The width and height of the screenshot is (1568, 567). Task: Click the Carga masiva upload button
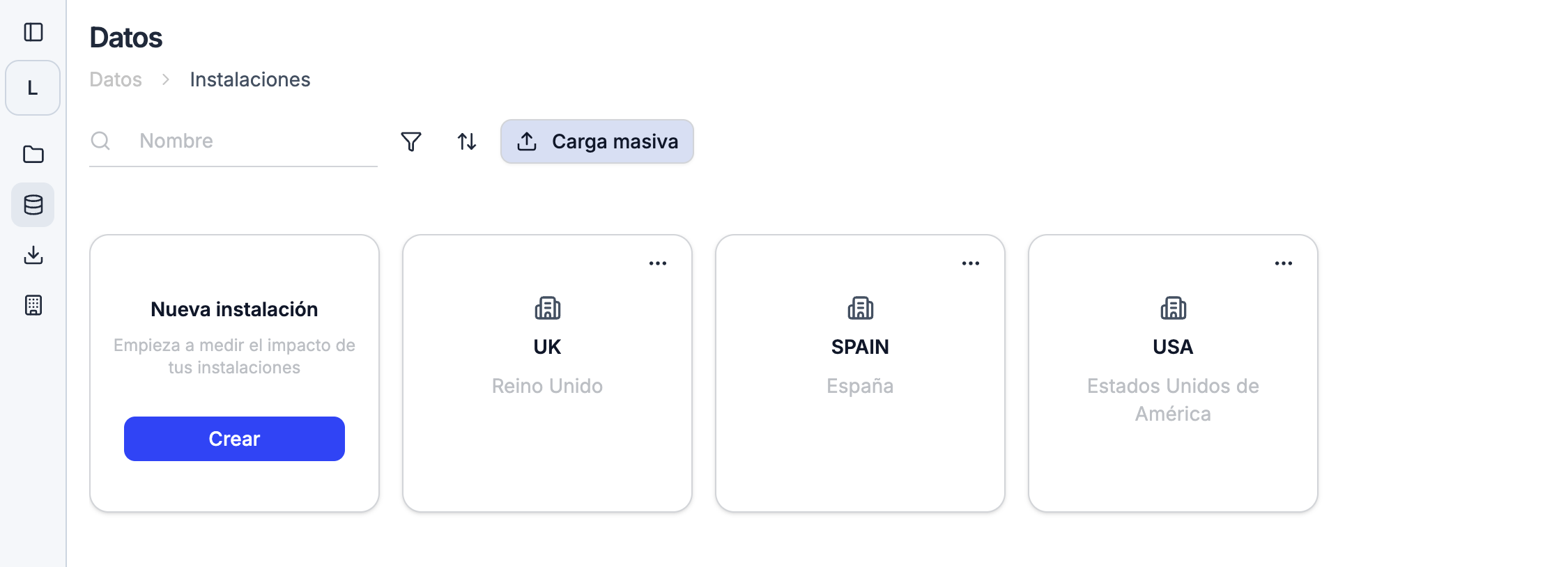click(597, 141)
